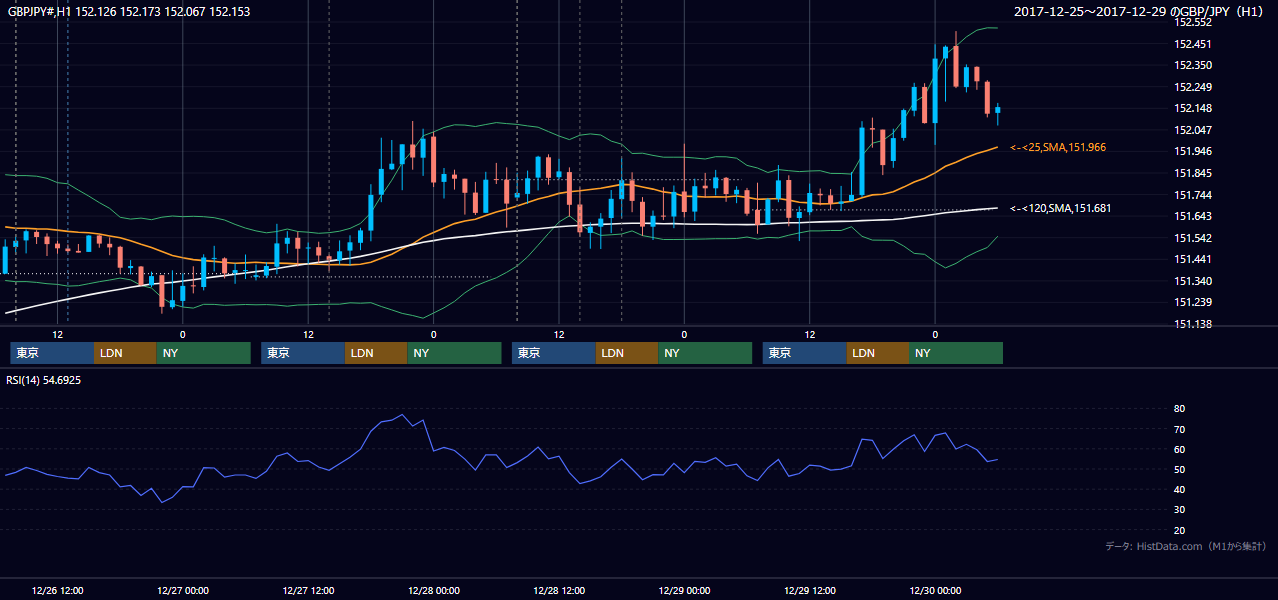
Task: Click price axis value 151.946
Action: point(1193,151)
